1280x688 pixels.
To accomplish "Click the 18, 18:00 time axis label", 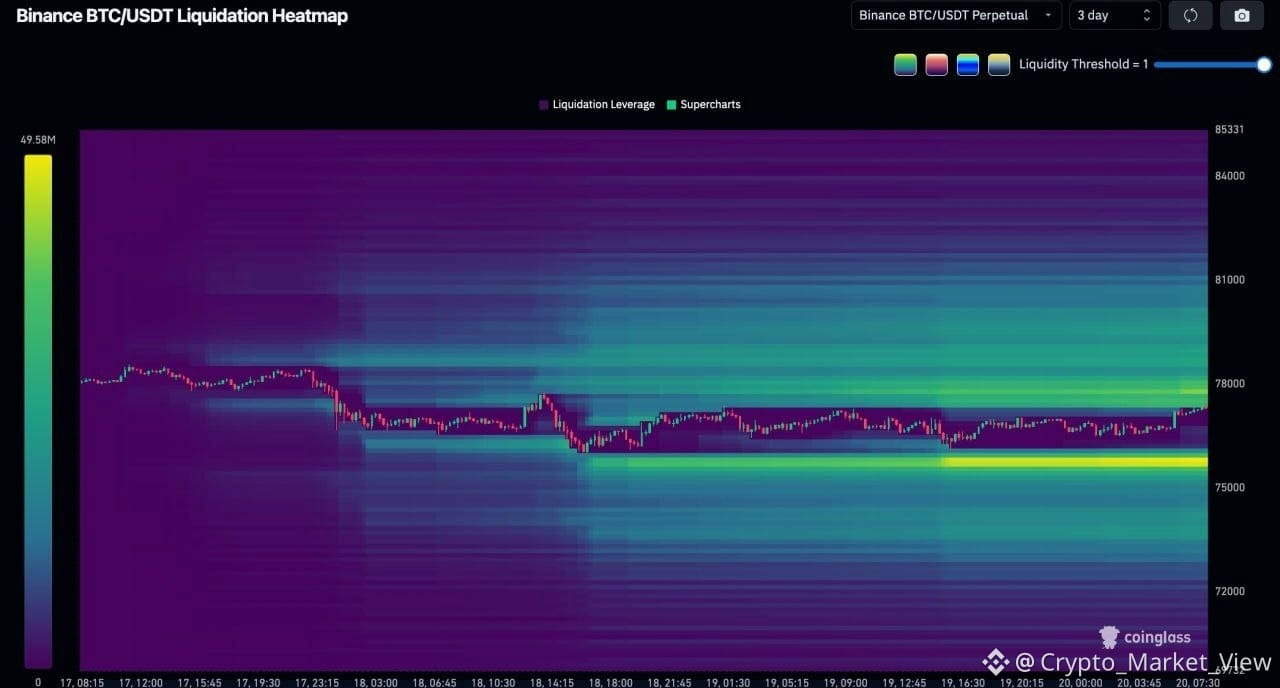I will tap(611, 682).
